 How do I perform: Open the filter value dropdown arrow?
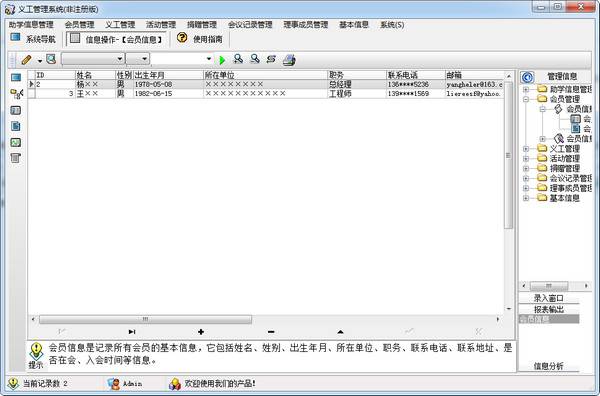209,59
